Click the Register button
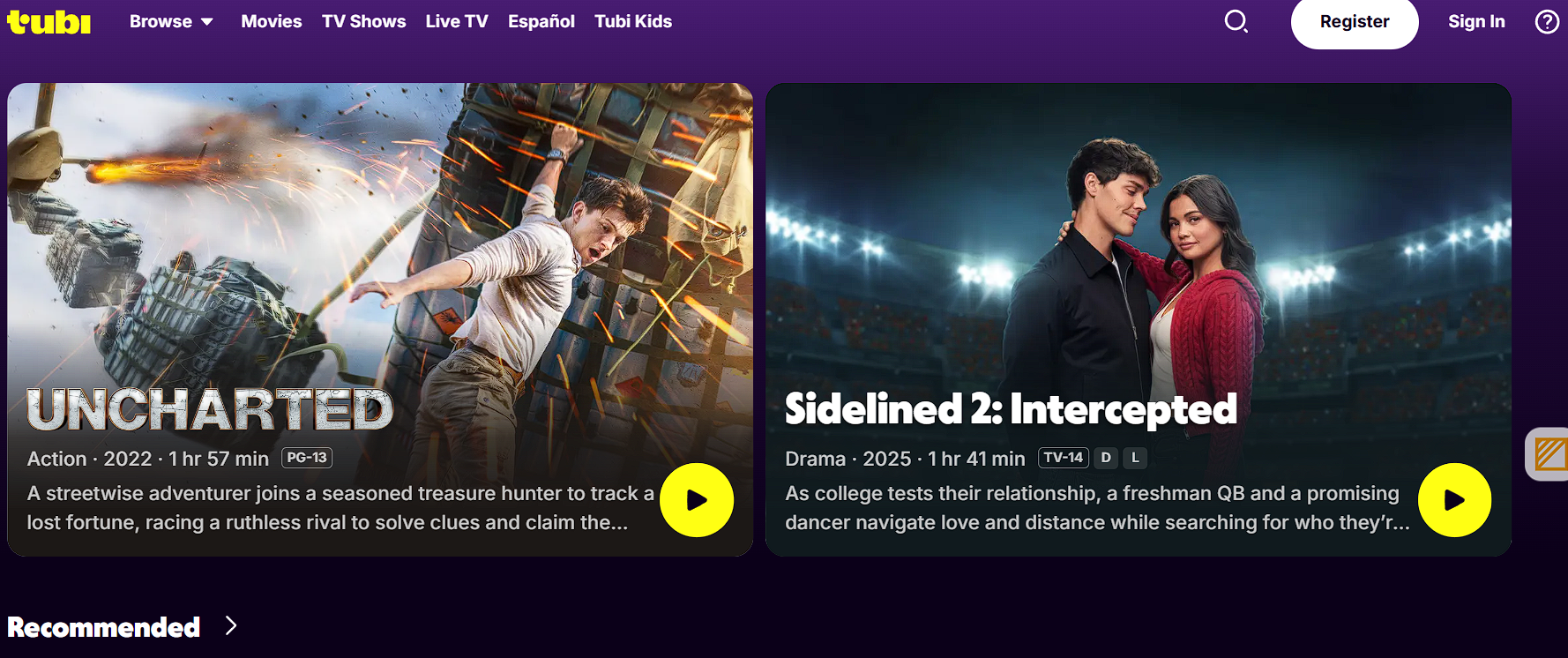Viewport: 1568px width, 658px height. pos(1355,22)
